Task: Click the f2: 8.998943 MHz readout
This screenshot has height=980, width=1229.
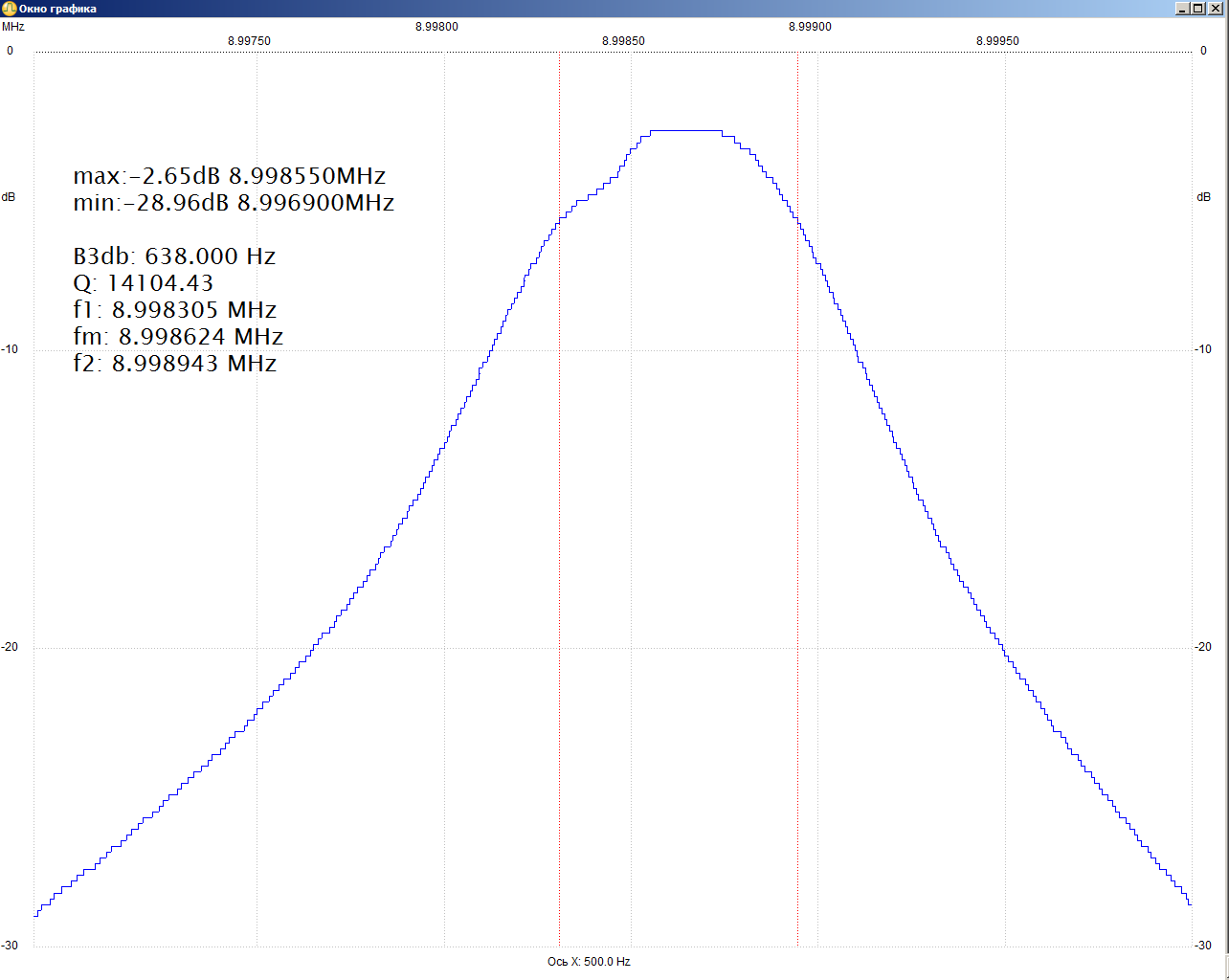Action: click(x=175, y=364)
